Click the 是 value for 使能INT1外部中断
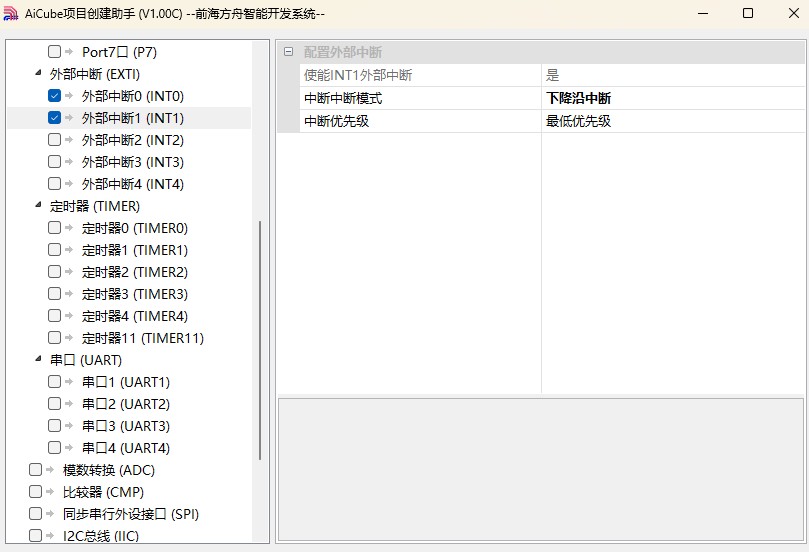This screenshot has width=809, height=552. point(673,75)
